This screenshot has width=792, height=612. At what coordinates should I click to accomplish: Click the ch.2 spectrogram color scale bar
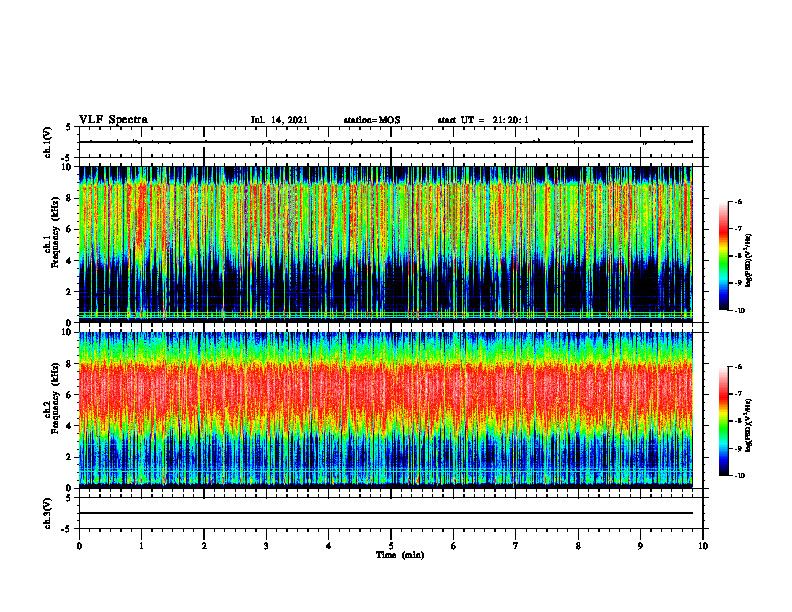pos(724,421)
